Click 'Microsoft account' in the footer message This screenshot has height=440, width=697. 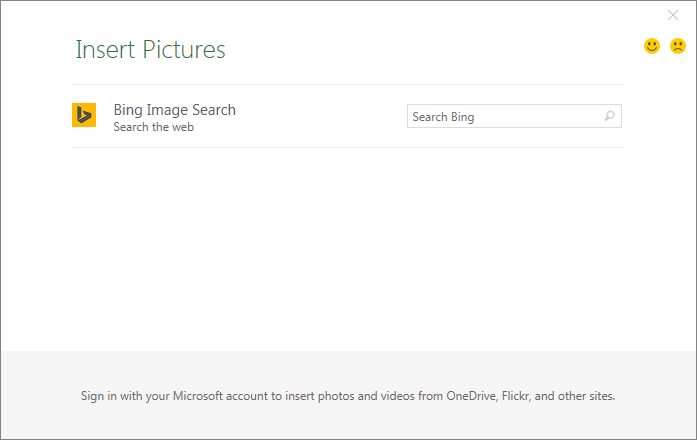(216, 395)
